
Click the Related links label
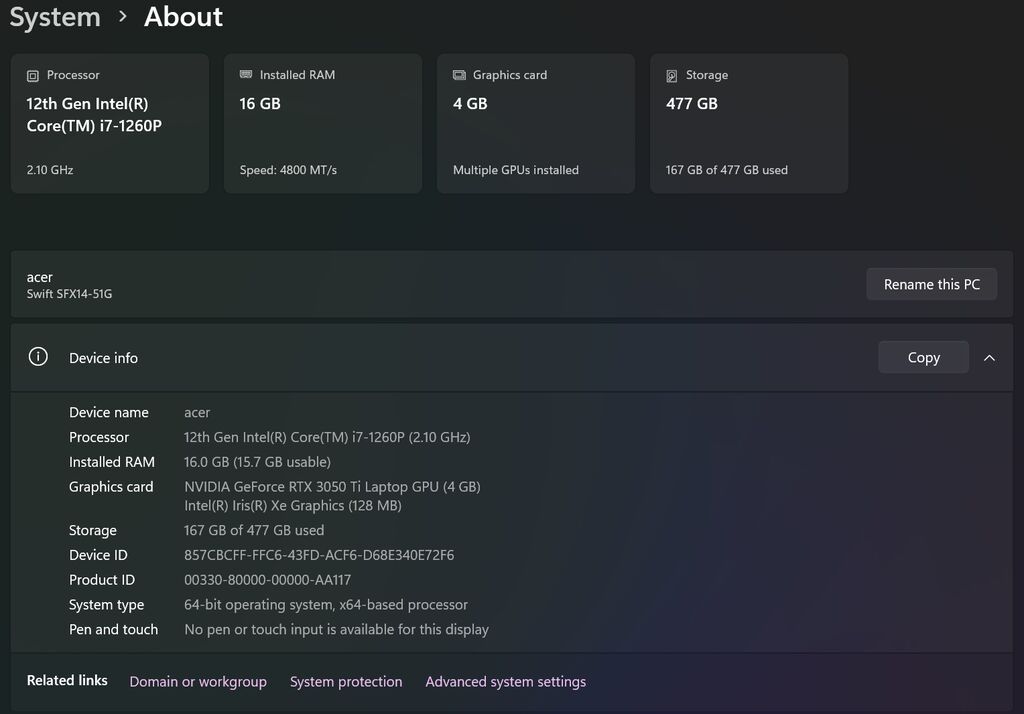(67, 681)
